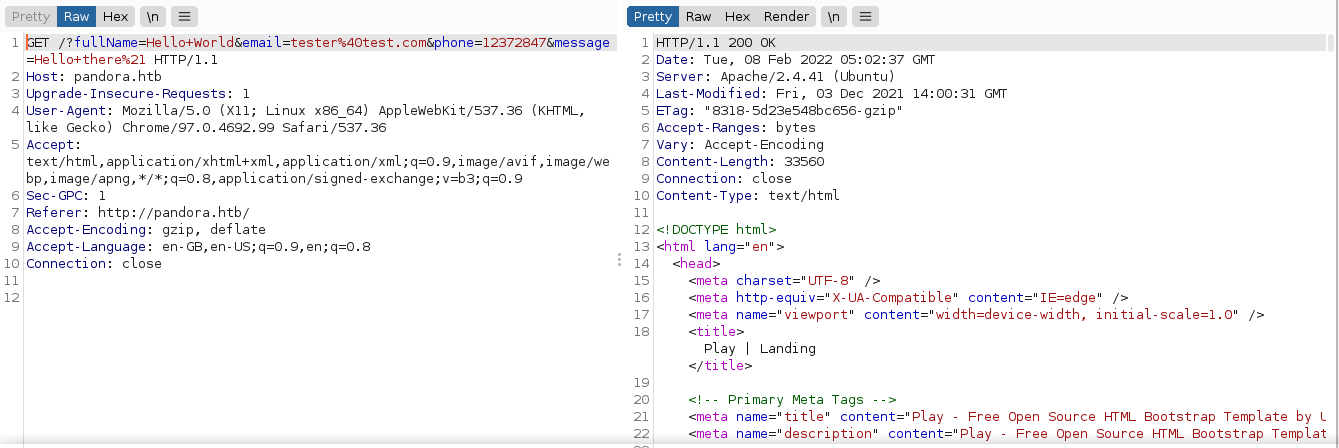Click the HTTP/1.1 200 OK status line

(x=715, y=43)
